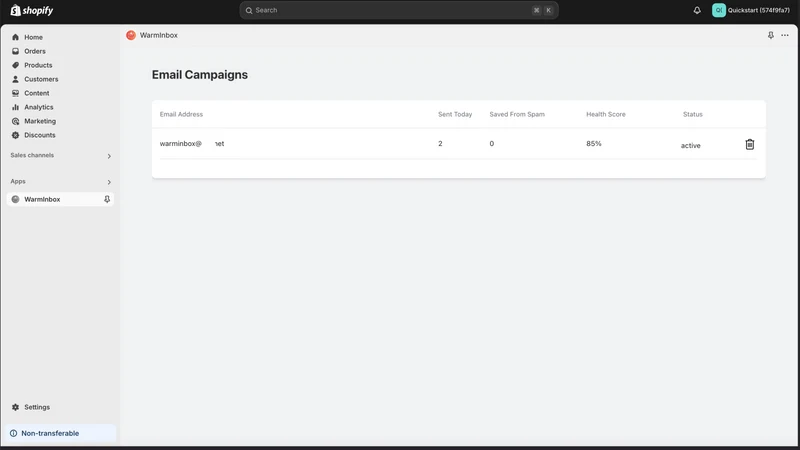This screenshot has width=800, height=450.
Task: Open the Quickstart store account menu
Action: [751, 10]
